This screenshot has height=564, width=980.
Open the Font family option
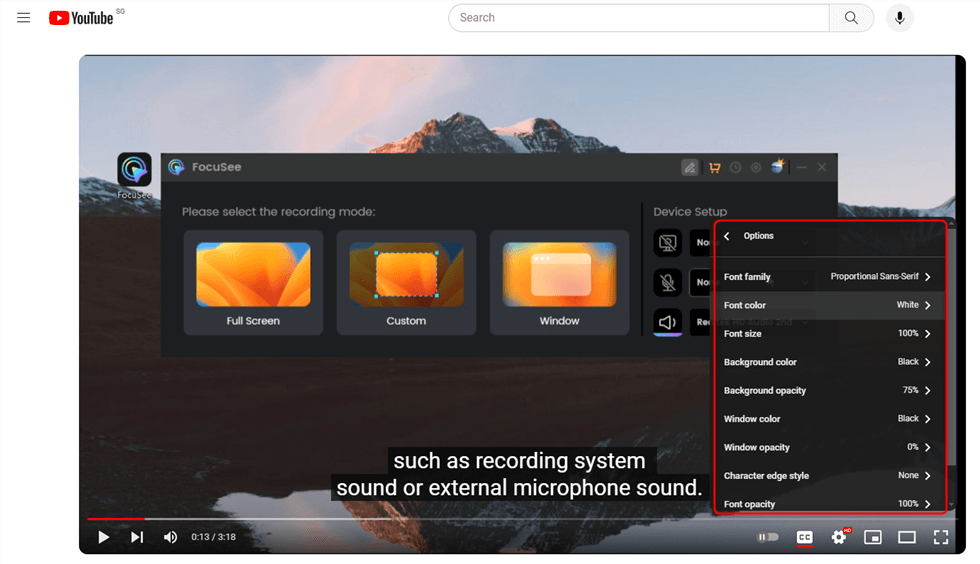(x=829, y=276)
